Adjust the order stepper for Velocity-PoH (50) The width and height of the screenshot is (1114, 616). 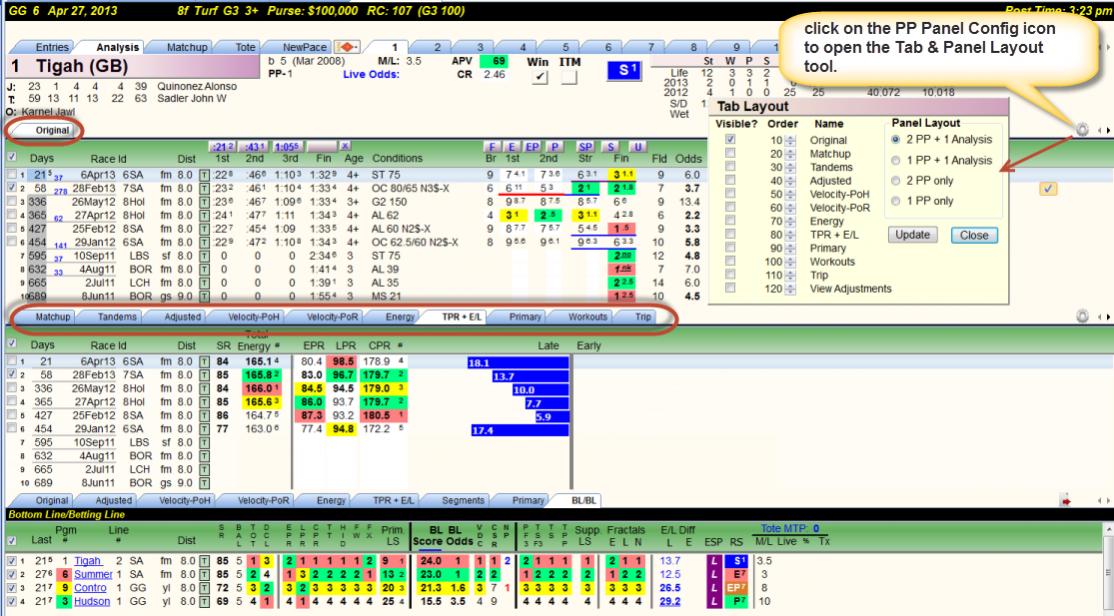(790, 195)
